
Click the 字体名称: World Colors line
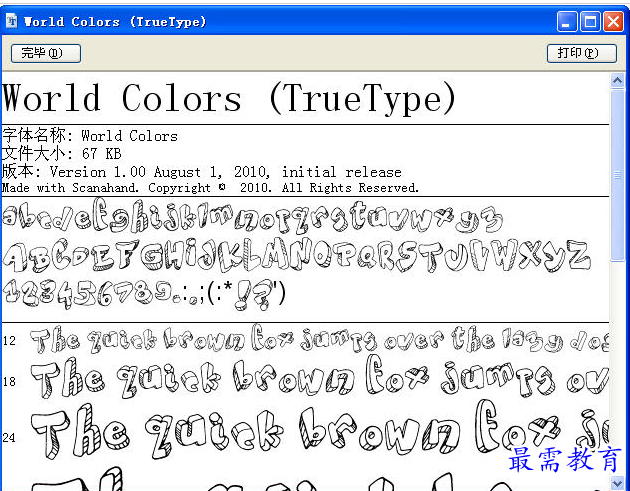pos(90,135)
